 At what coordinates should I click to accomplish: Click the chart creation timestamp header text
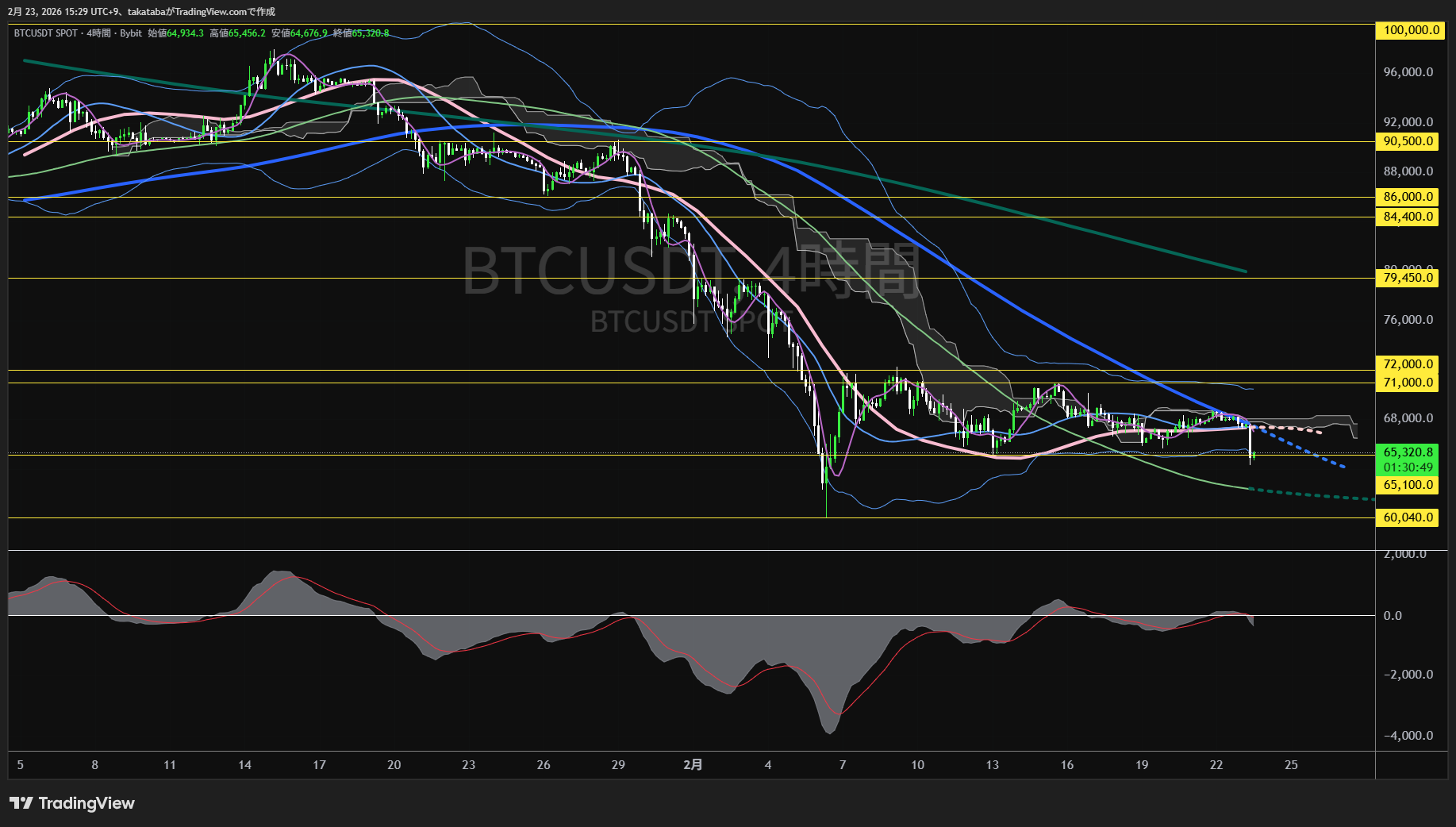click(142, 12)
